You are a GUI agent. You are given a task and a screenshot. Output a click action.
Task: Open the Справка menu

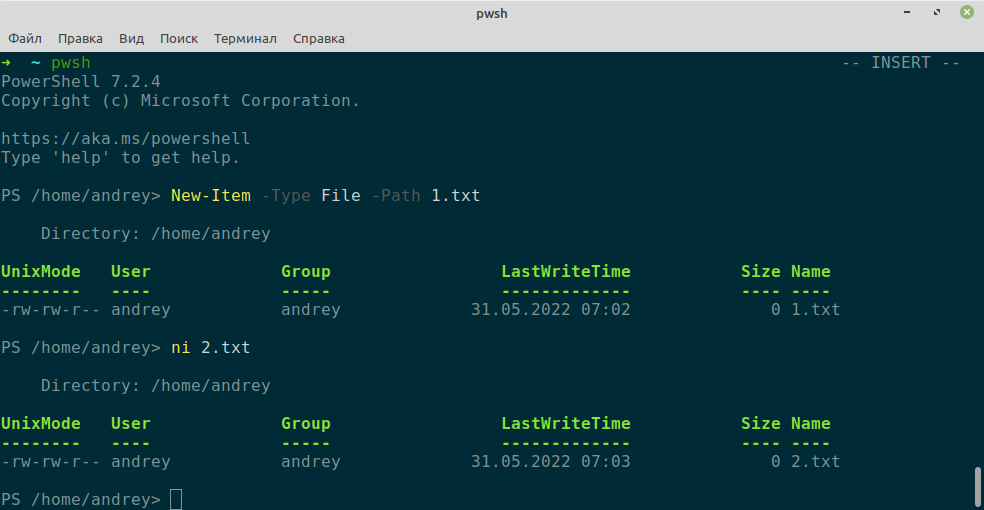[x=318, y=39]
